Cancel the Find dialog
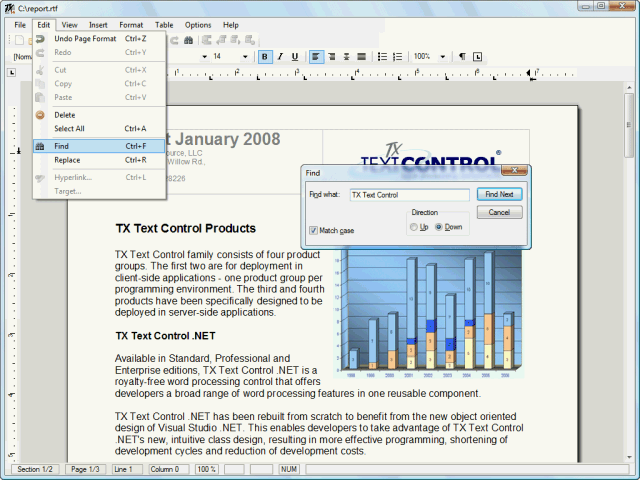 pos(499,212)
